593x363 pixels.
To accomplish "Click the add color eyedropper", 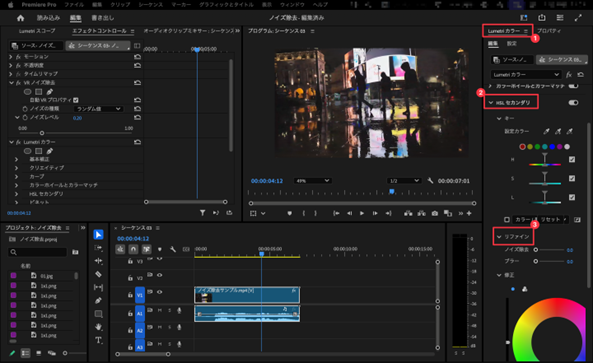I will 558,131.
